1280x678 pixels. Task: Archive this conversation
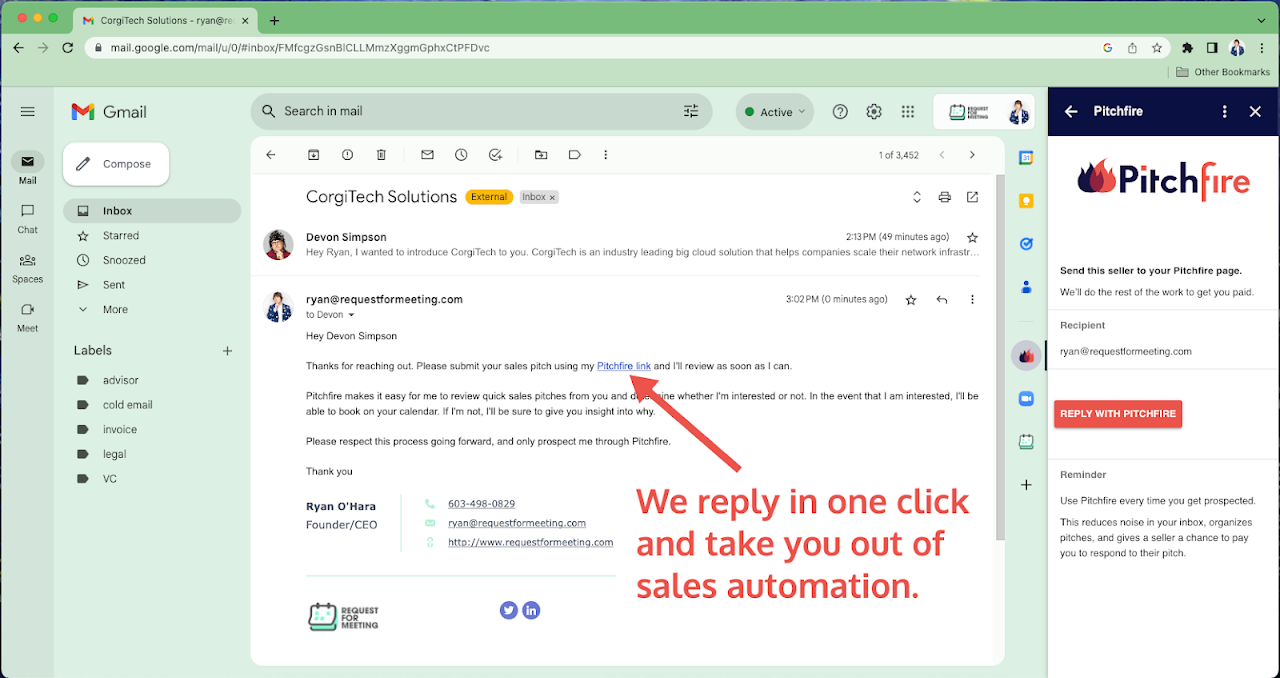coord(313,155)
